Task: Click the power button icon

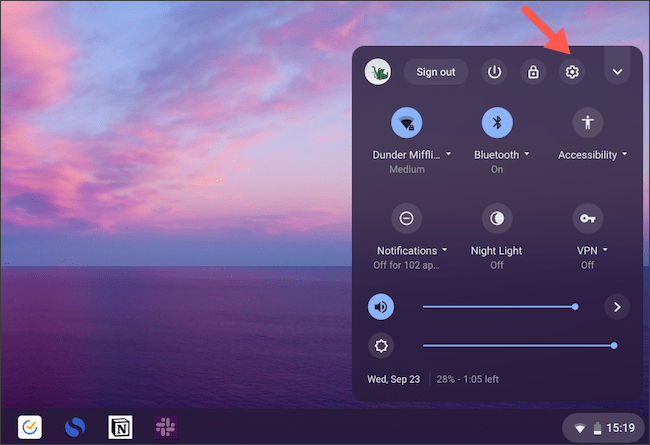Action: click(x=494, y=72)
